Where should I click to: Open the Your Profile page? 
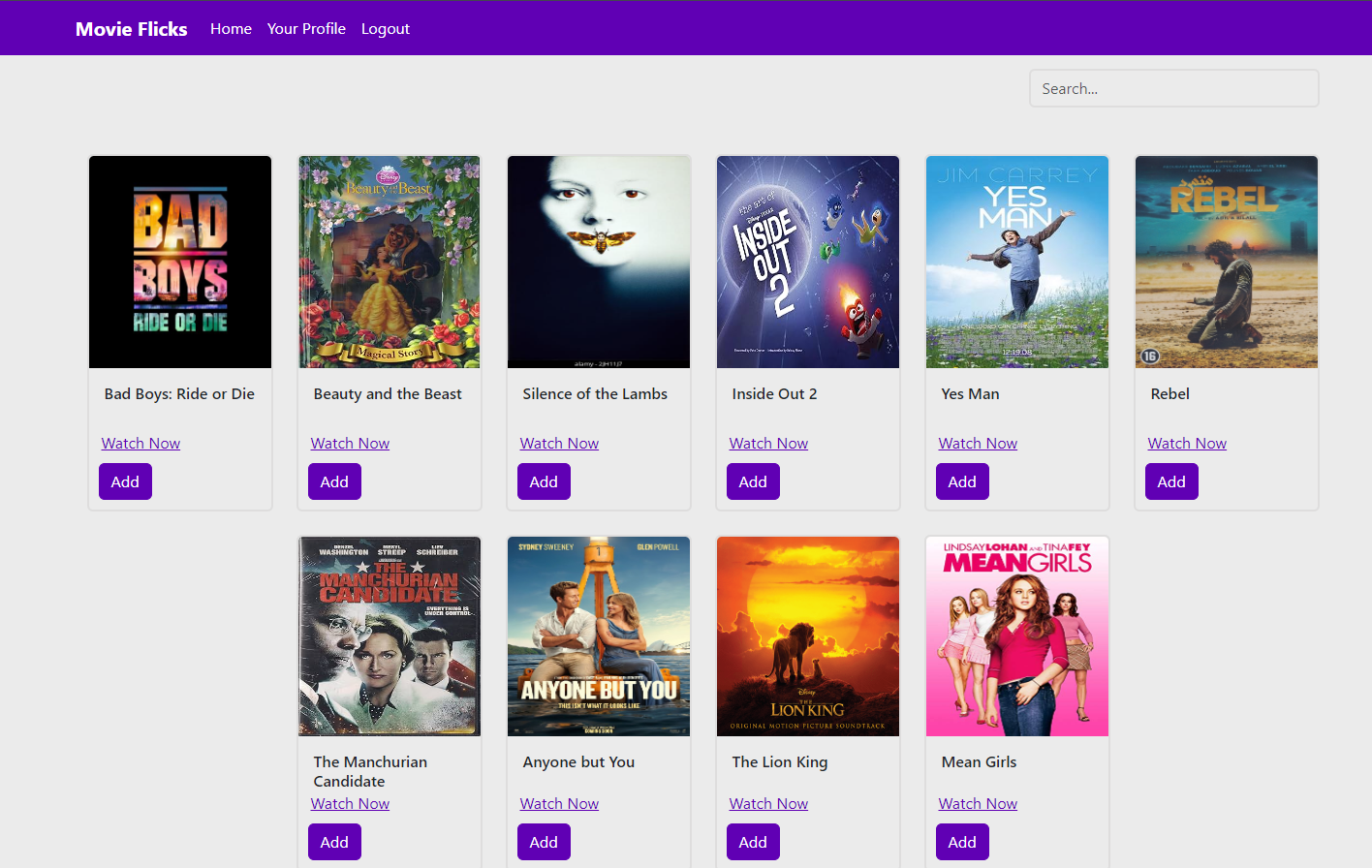coord(306,28)
